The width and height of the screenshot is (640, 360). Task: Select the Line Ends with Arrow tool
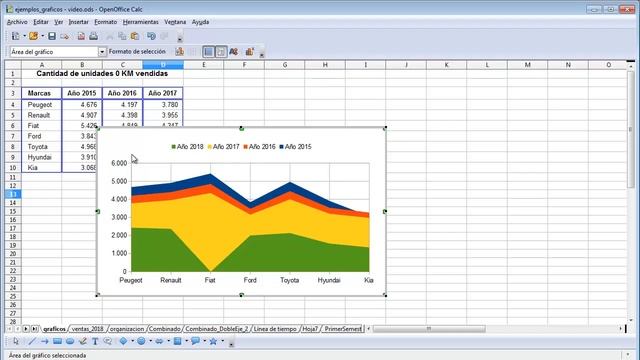44,341
